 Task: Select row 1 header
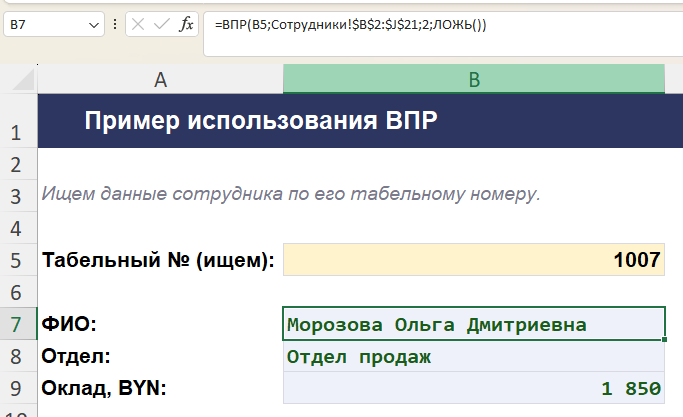coord(18,121)
